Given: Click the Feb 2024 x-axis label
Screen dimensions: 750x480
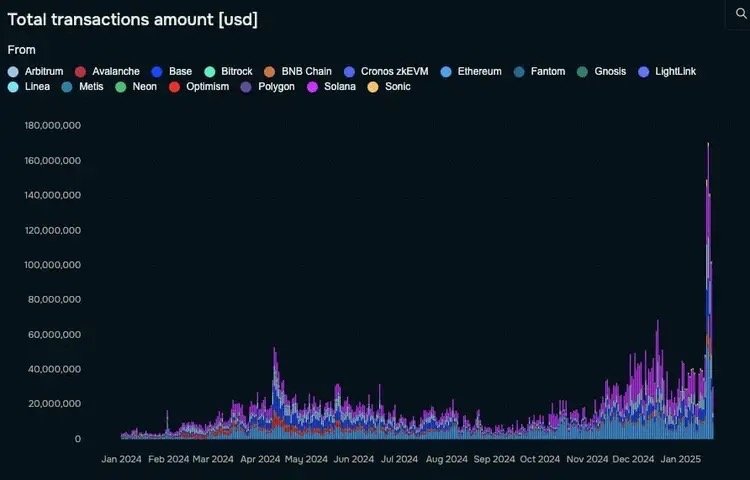Looking at the screenshot, I should click(x=169, y=459).
